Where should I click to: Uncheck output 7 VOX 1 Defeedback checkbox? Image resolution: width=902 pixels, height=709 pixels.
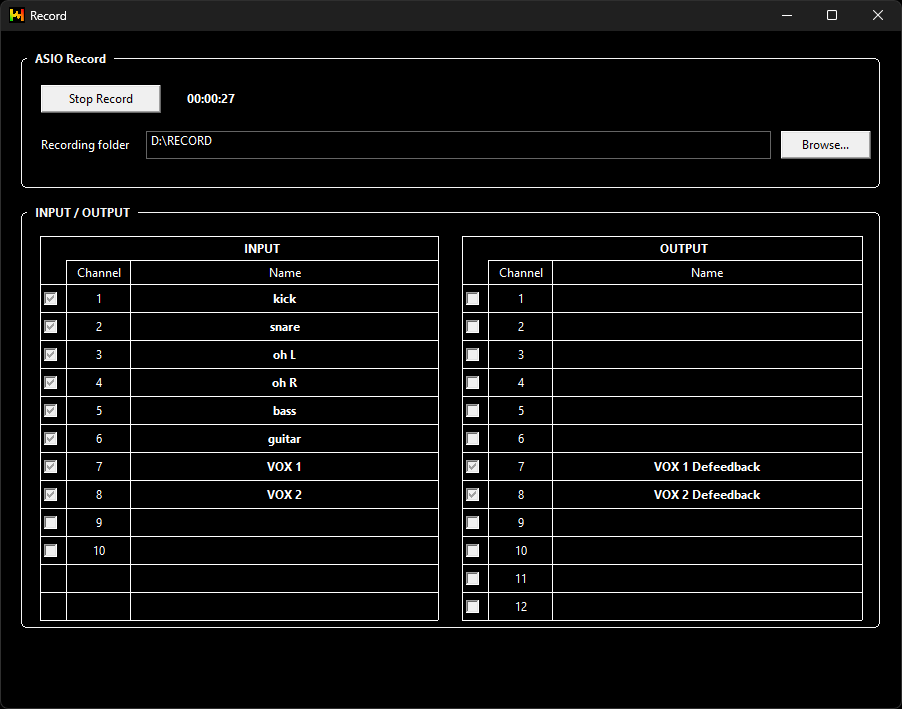point(472,467)
